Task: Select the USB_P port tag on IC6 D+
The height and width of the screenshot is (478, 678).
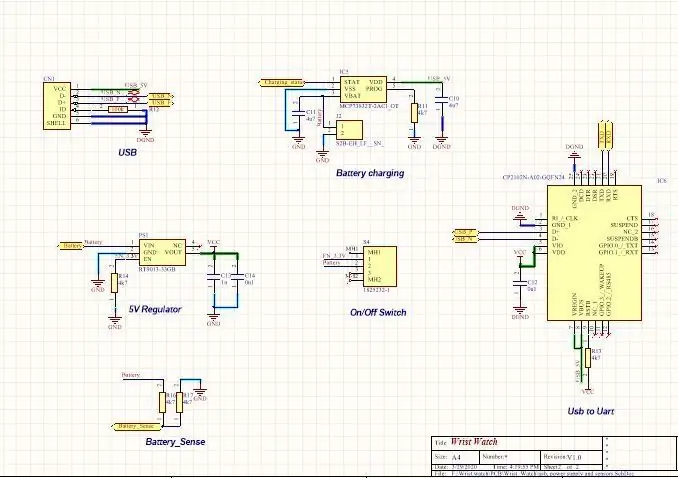Action: click(465, 232)
